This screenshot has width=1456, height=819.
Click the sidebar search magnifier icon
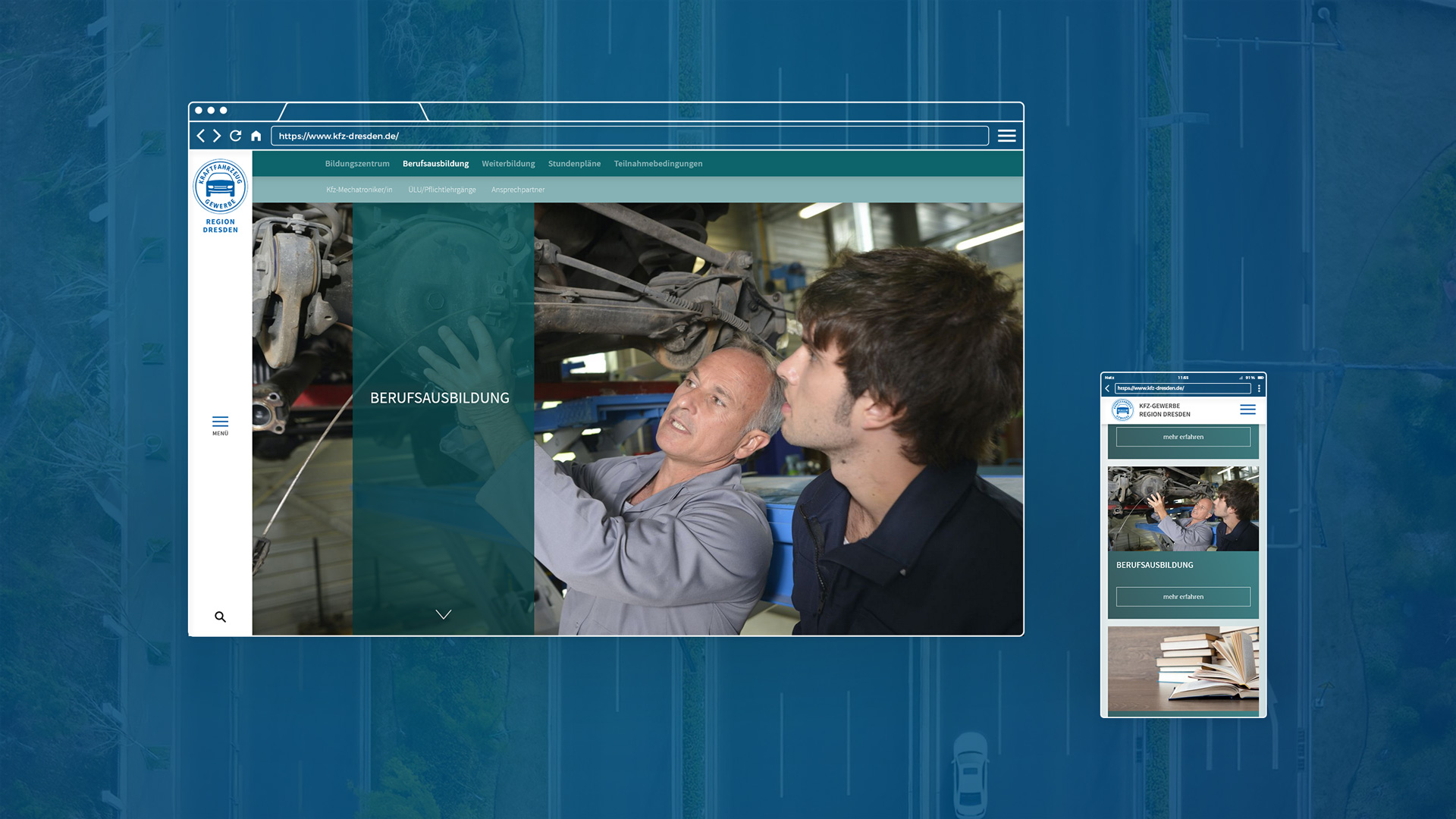click(220, 617)
